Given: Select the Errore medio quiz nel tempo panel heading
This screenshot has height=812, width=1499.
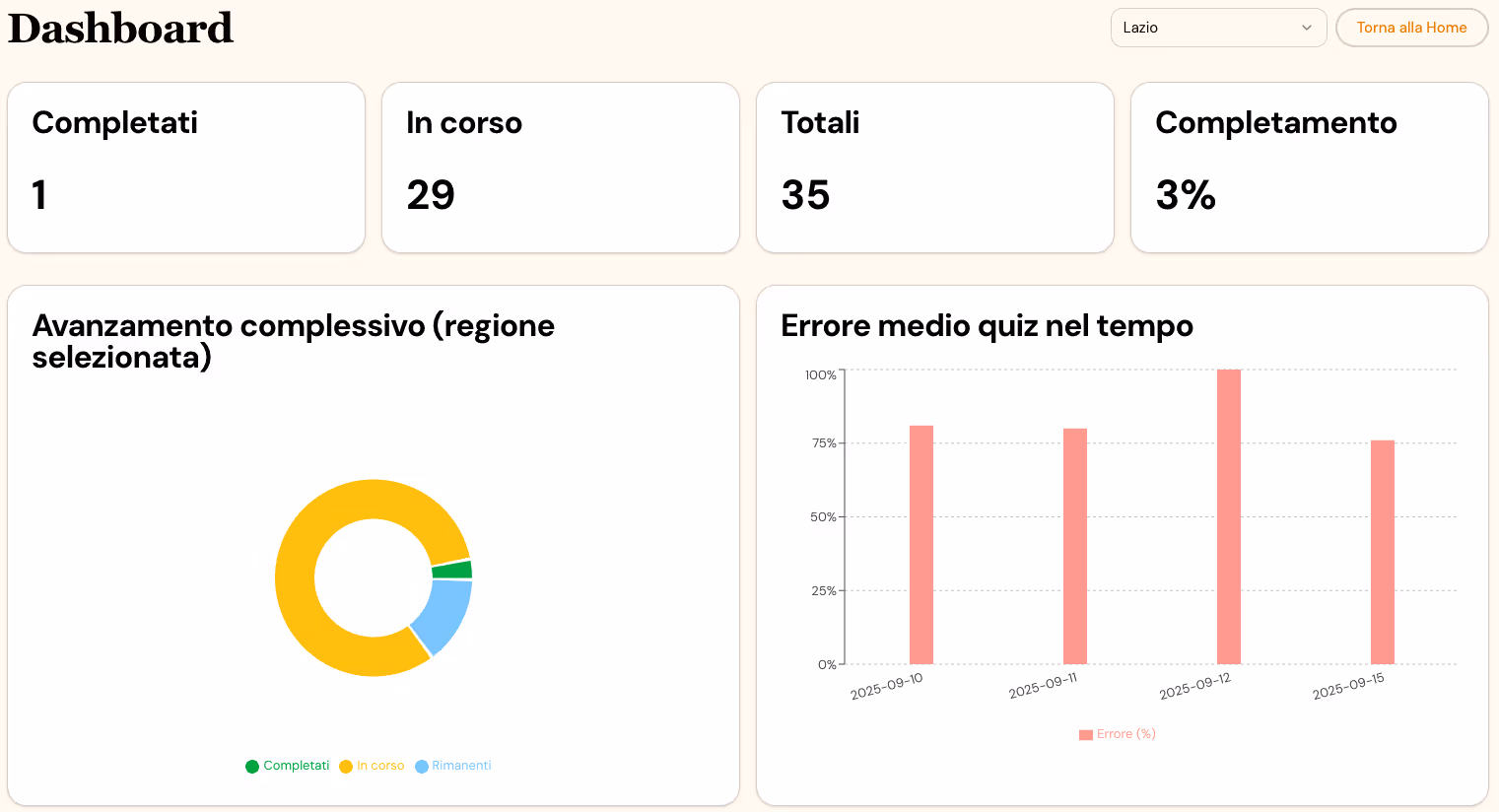Looking at the screenshot, I should pyautogui.click(x=987, y=325).
